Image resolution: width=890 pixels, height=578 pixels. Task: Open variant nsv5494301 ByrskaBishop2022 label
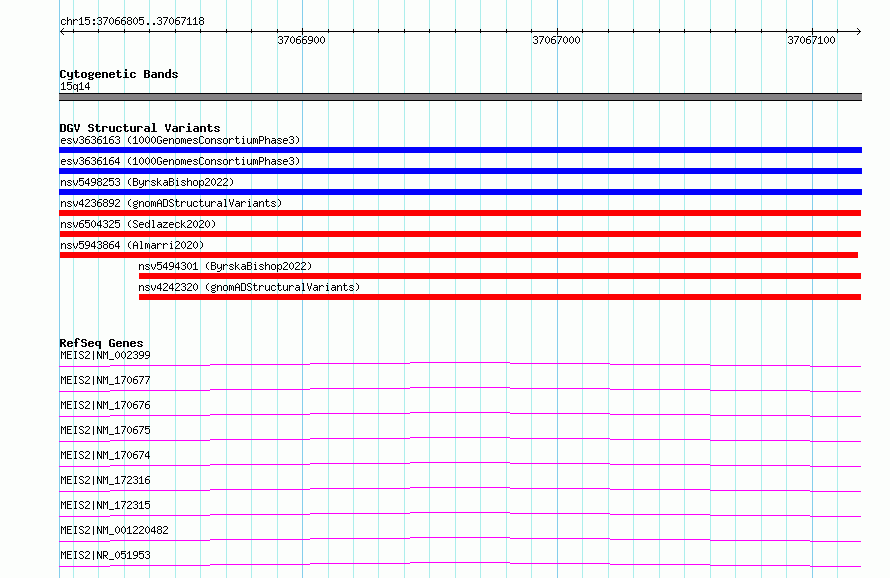click(225, 266)
